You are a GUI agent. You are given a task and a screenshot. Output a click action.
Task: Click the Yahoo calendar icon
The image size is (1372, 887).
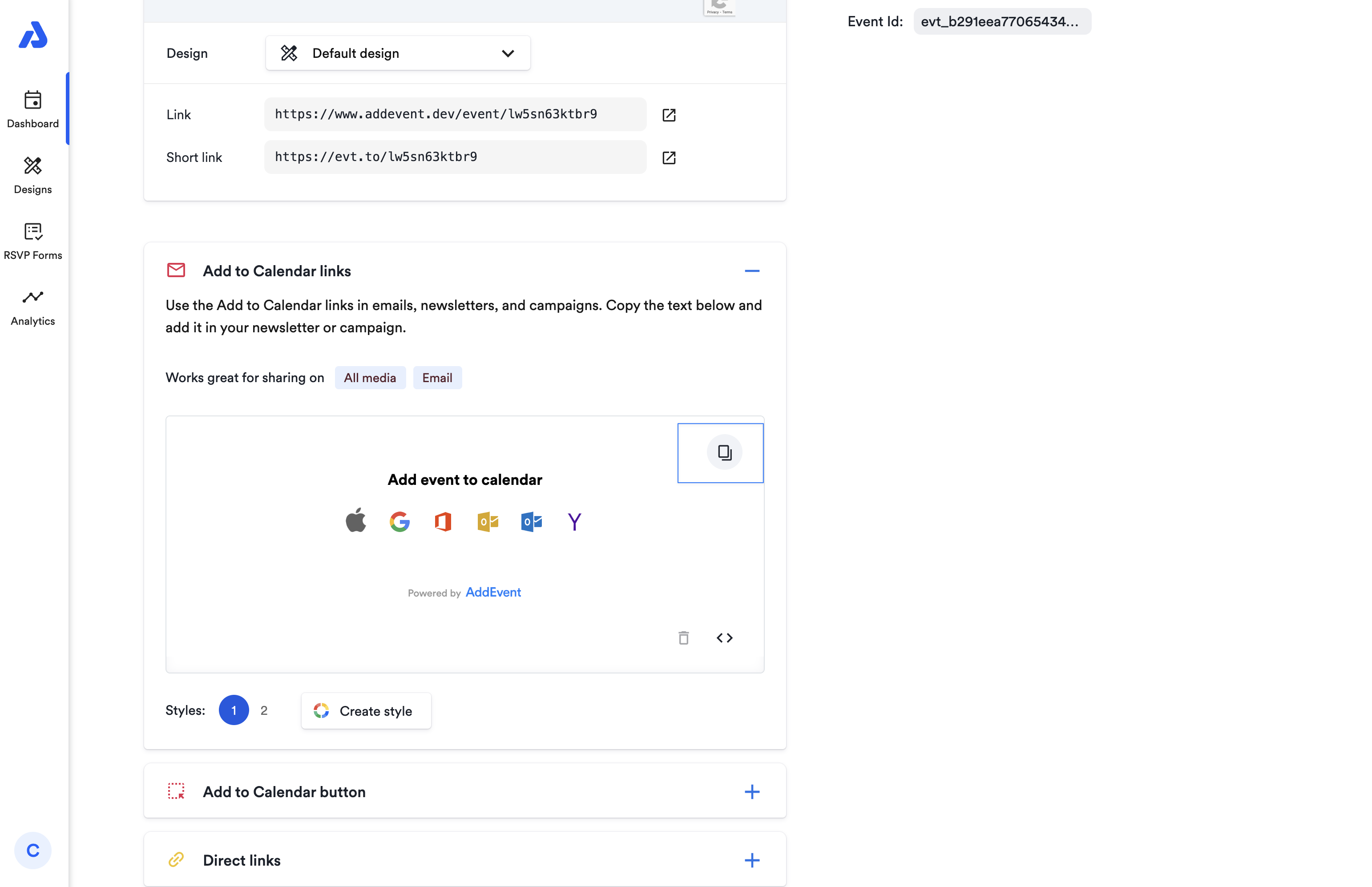[574, 521]
